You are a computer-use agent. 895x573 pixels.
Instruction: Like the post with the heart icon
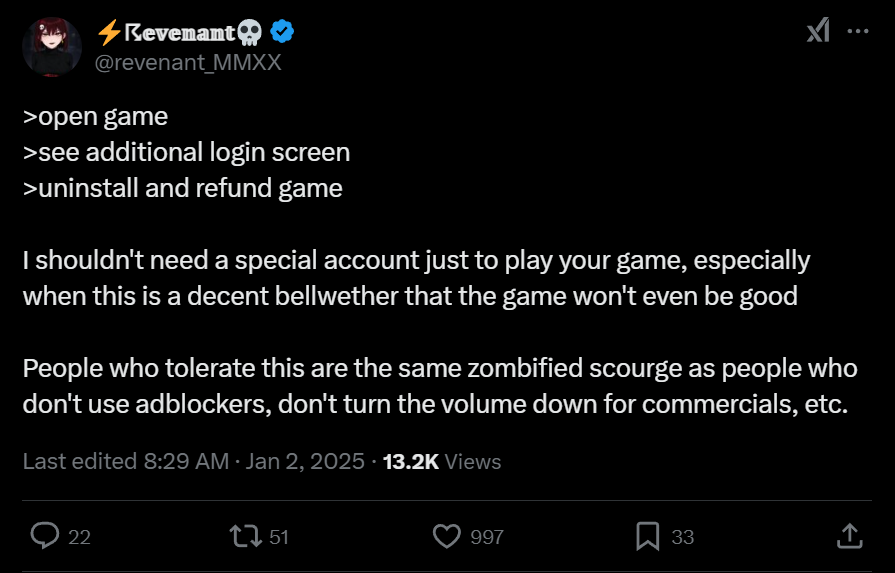446,536
